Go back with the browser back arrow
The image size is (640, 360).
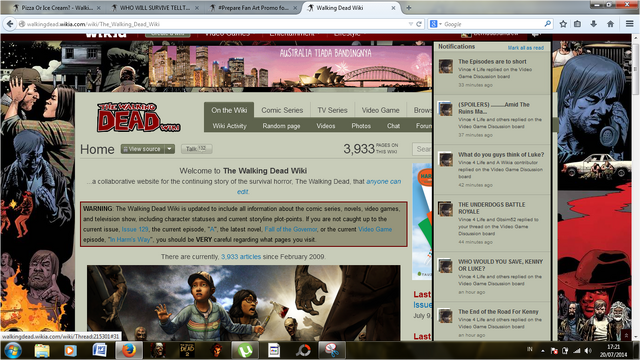coord(10,24)
